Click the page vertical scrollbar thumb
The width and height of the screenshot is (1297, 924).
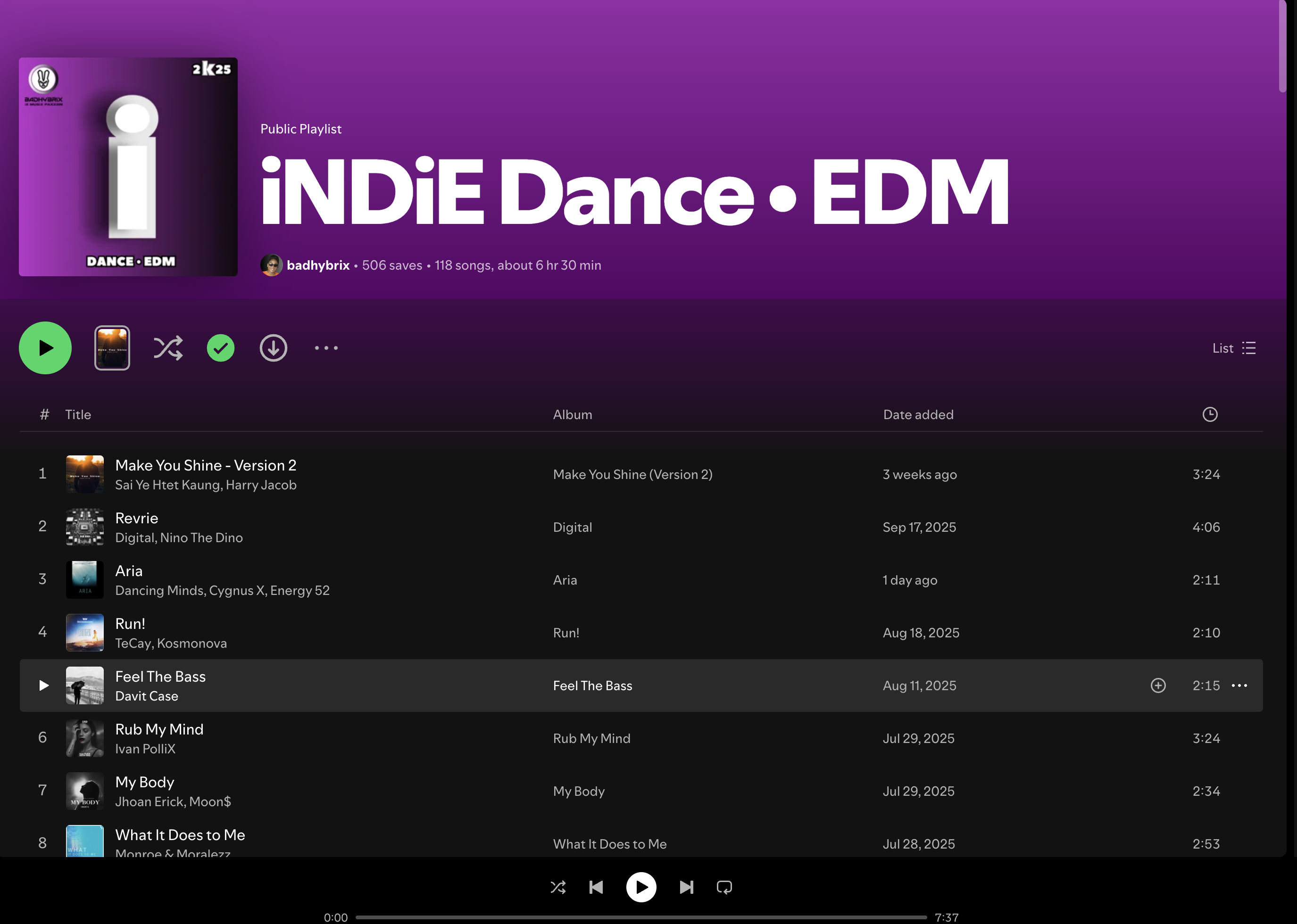pos(1282,46)
